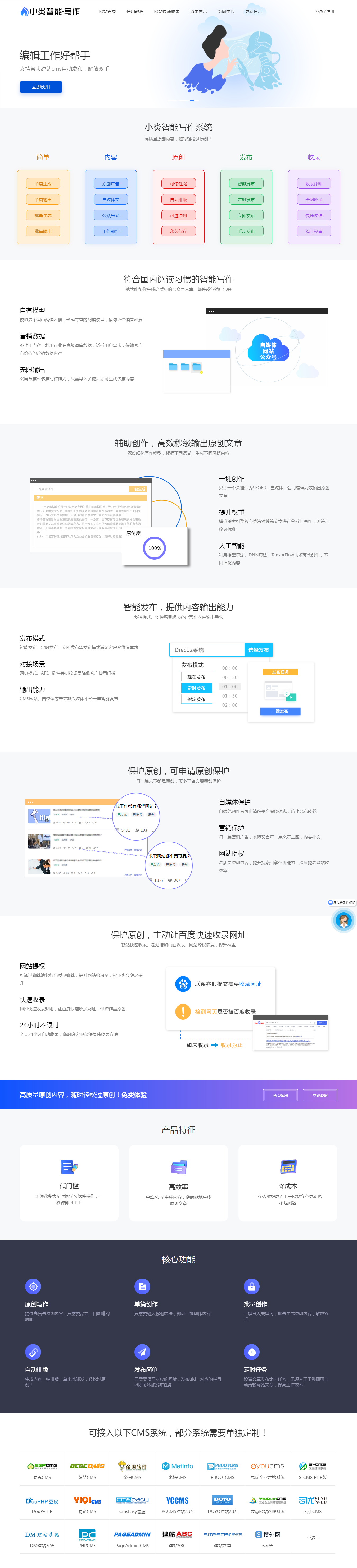Click the 原创广告 tag in 内容 column

pyautogui.click(x=111, y=184)
